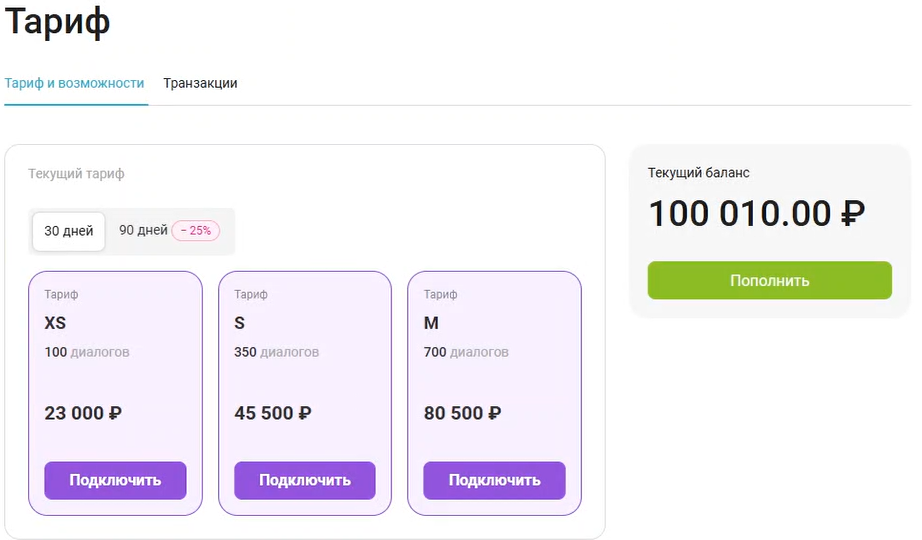Click the −25% discount badge
Viewport: 922px width, 540px height.
pyautogui.click(x=196, y=231)
